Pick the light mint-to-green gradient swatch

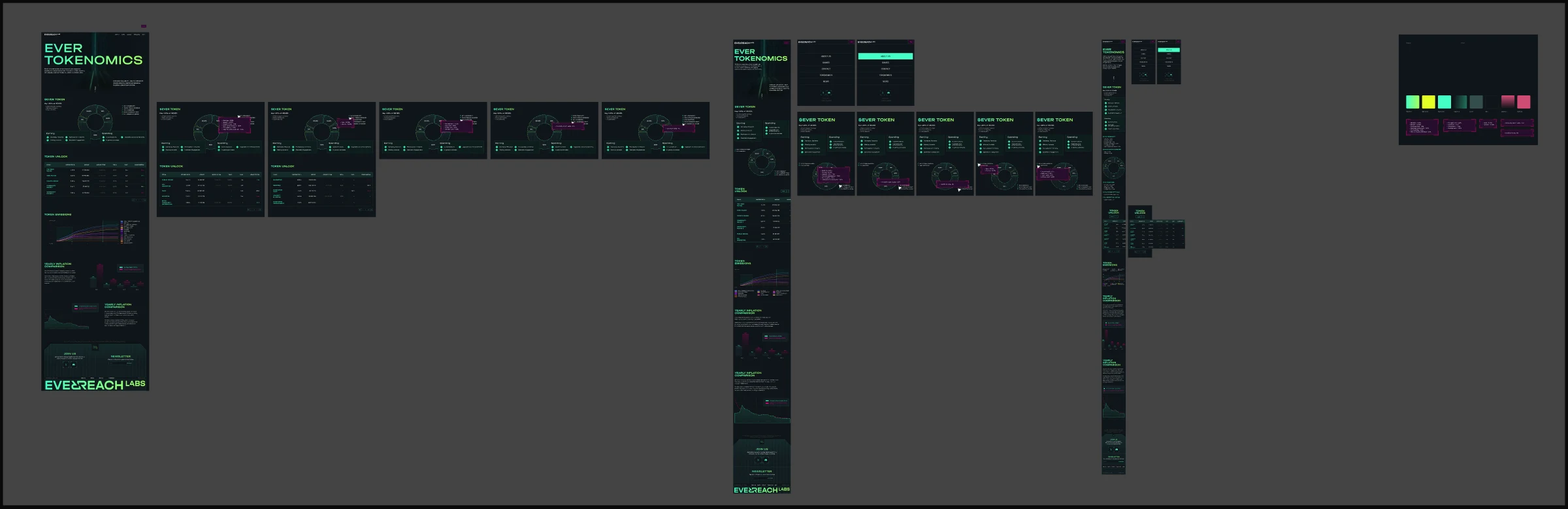[x=1413, y=102]
